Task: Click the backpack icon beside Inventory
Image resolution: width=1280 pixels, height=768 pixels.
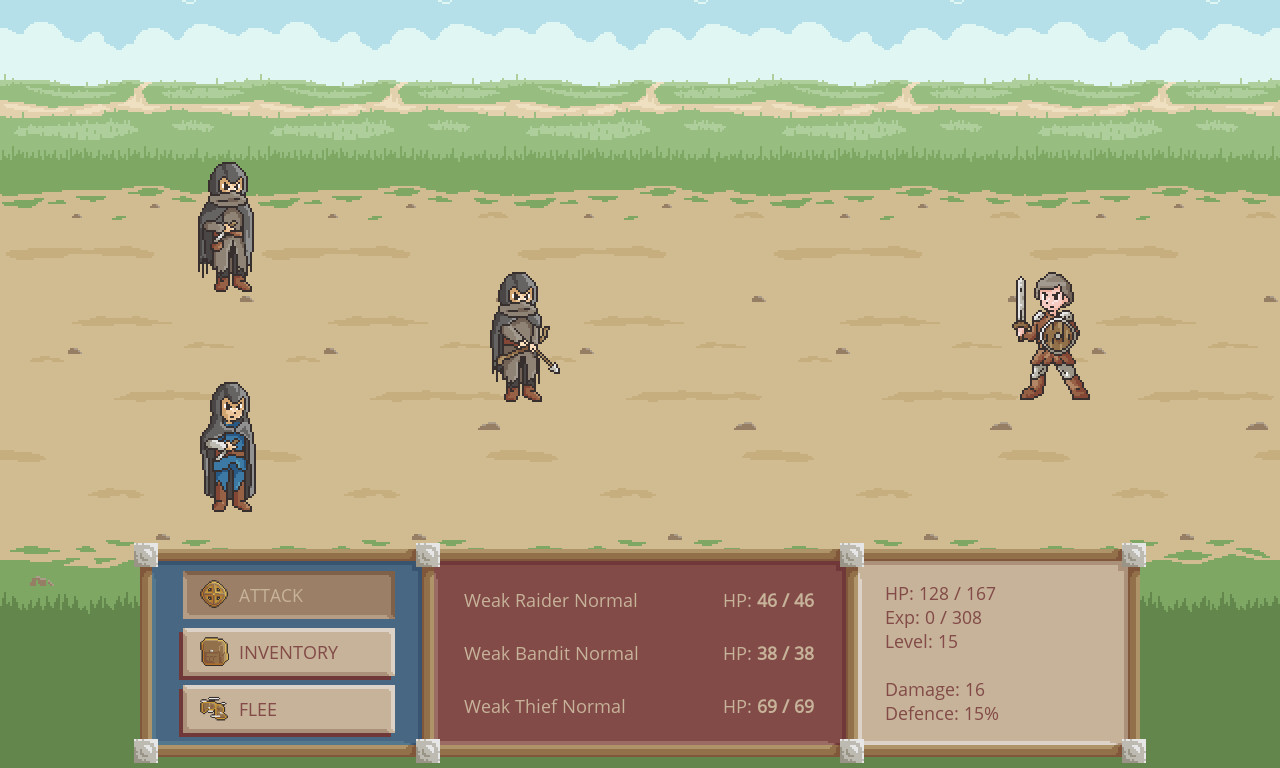Action: [213, 652]
